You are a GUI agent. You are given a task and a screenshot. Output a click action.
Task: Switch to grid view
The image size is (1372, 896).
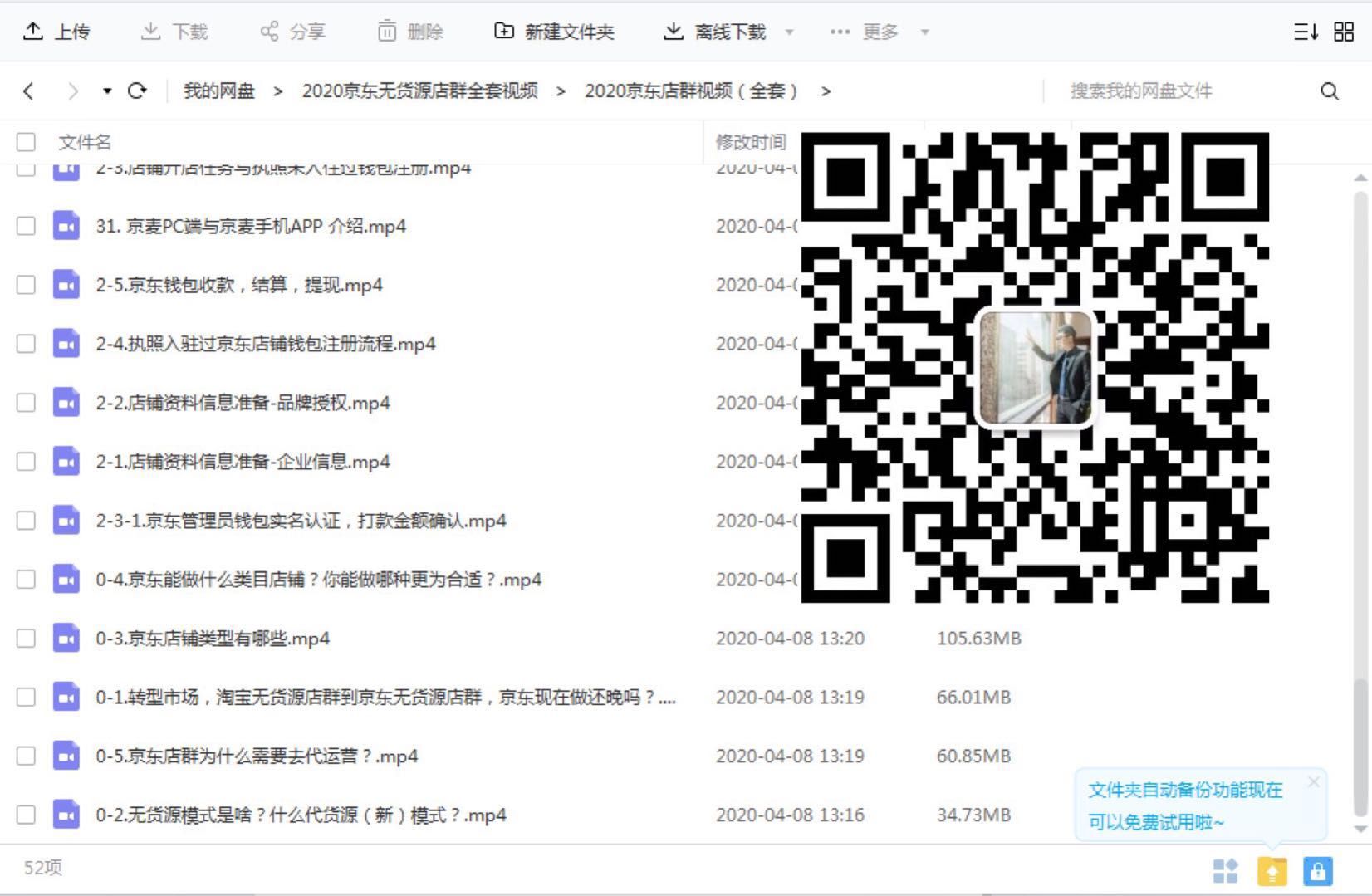click(x=1344, y=32)
